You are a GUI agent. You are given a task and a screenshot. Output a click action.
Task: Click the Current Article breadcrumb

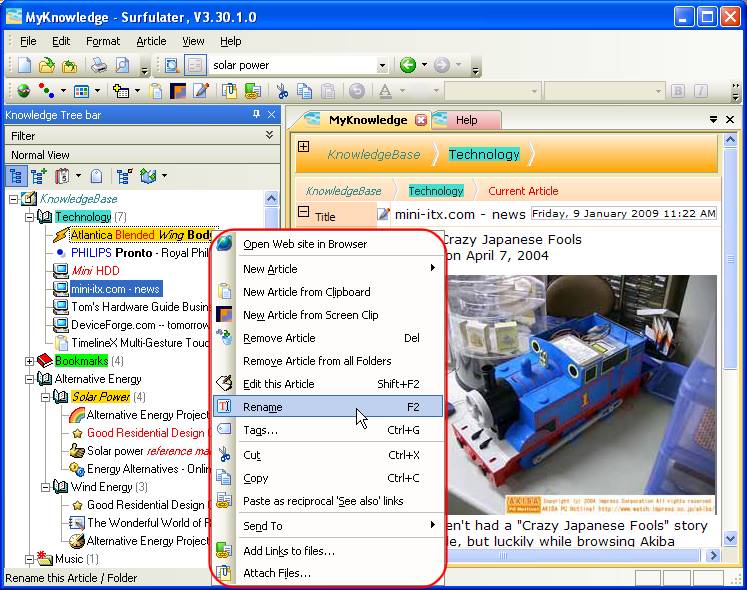click(523, 191)
